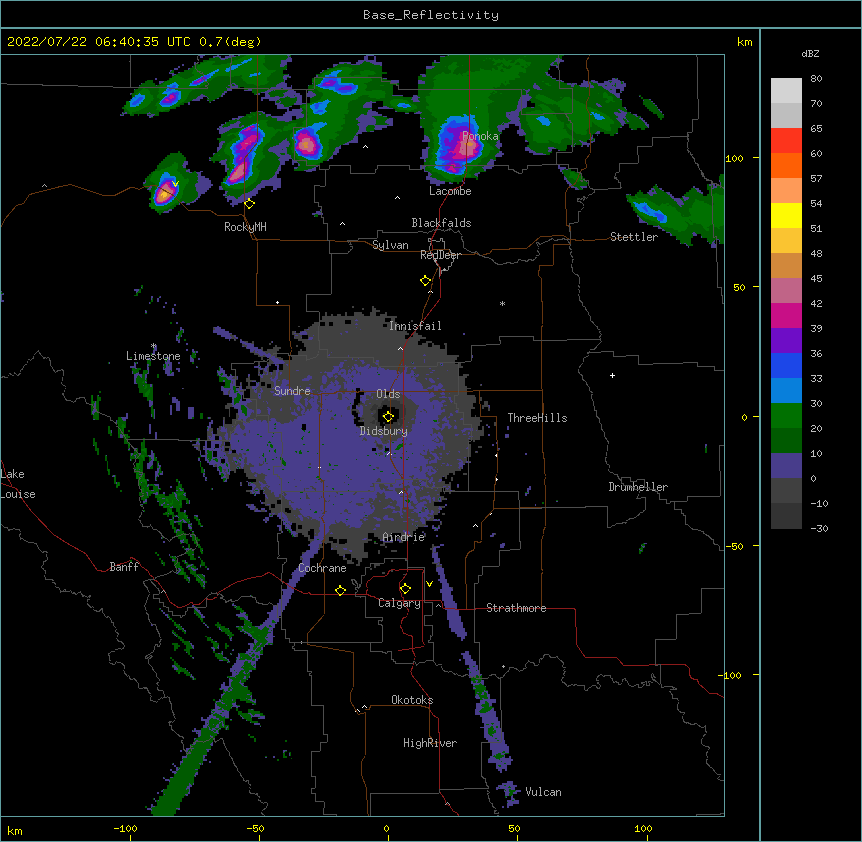Pick the slate purple 0-10 dBZ legend color
The image size is (862, 842).
tap(786, 466)
